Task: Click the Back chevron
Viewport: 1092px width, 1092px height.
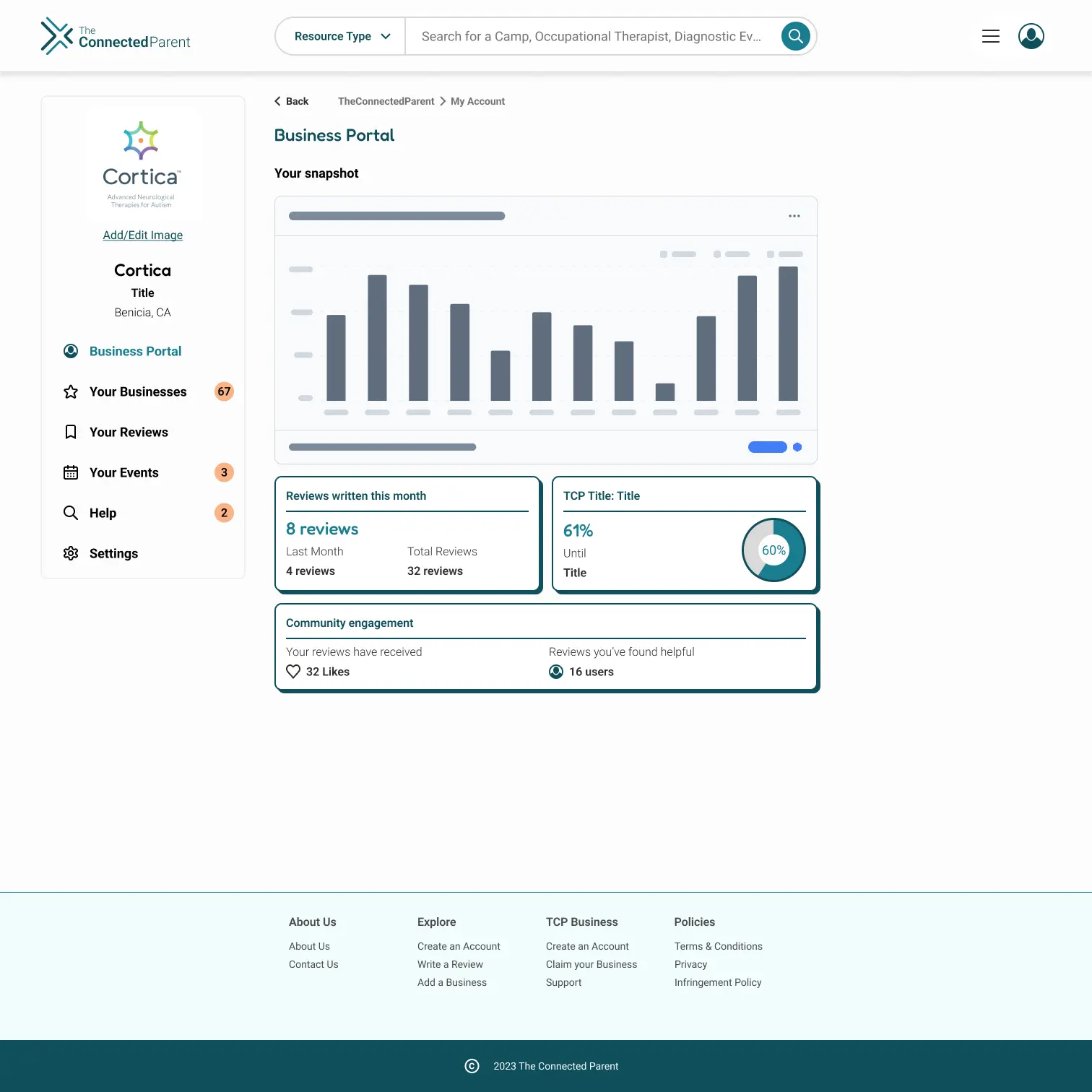Action: pos(278,101)
